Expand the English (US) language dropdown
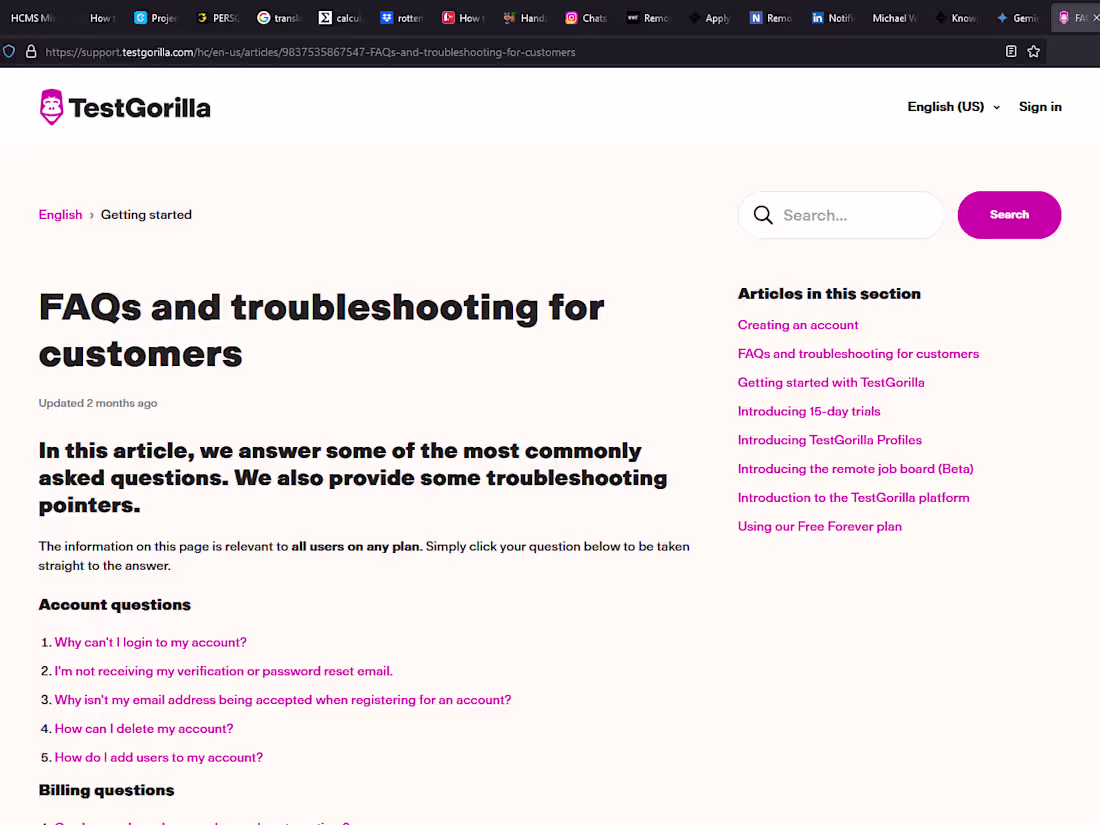1100x825 pixels. pyautogui.click(x=953, y=107)
